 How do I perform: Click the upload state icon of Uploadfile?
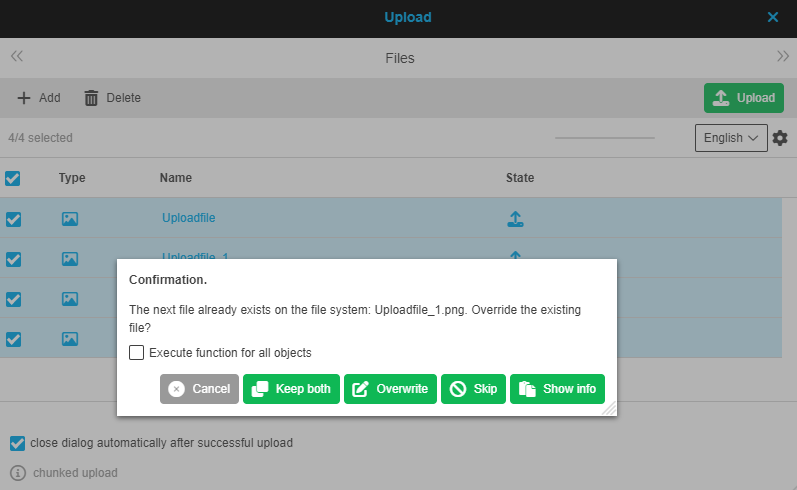click(515, 219)
